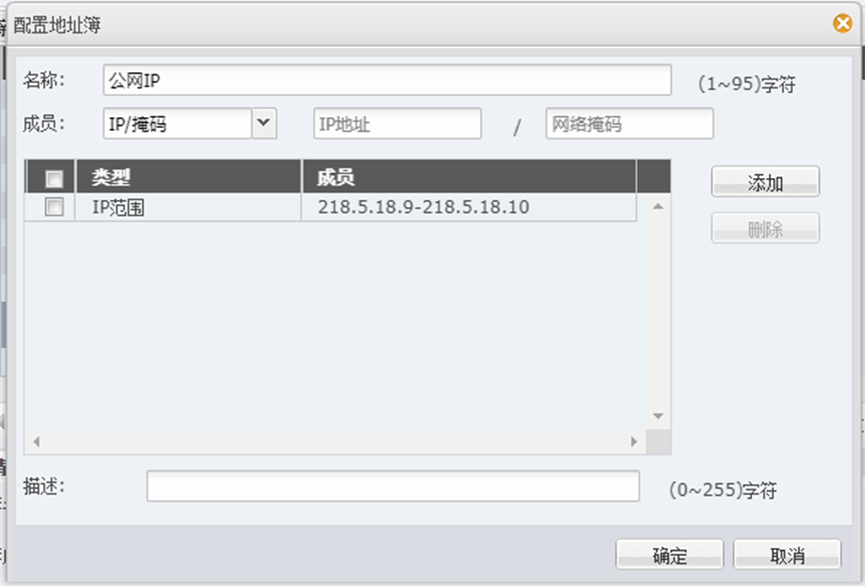Tick the select-all checkbox in table header
865x586 pixels.
click(x=54, y=178)
